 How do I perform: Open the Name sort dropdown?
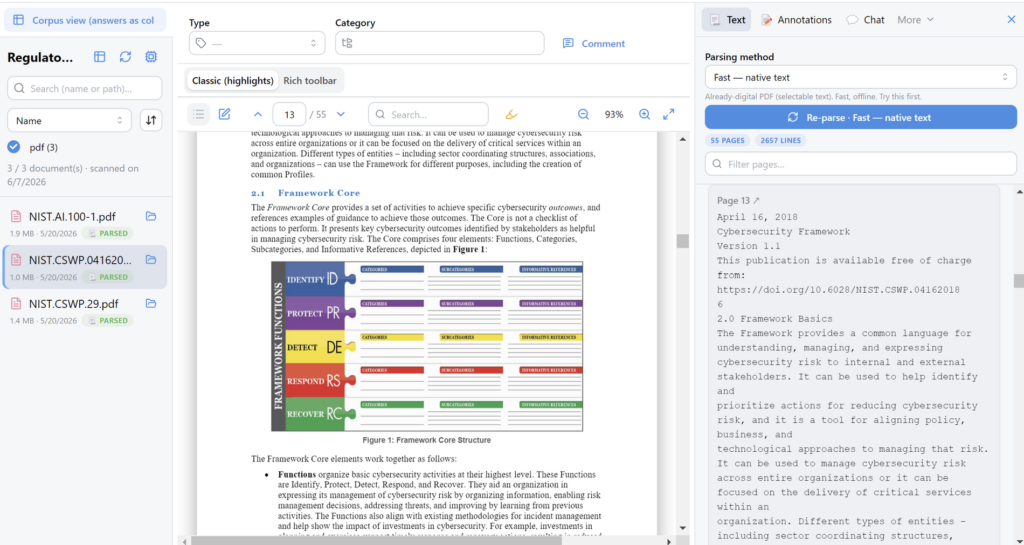(69, 120)
